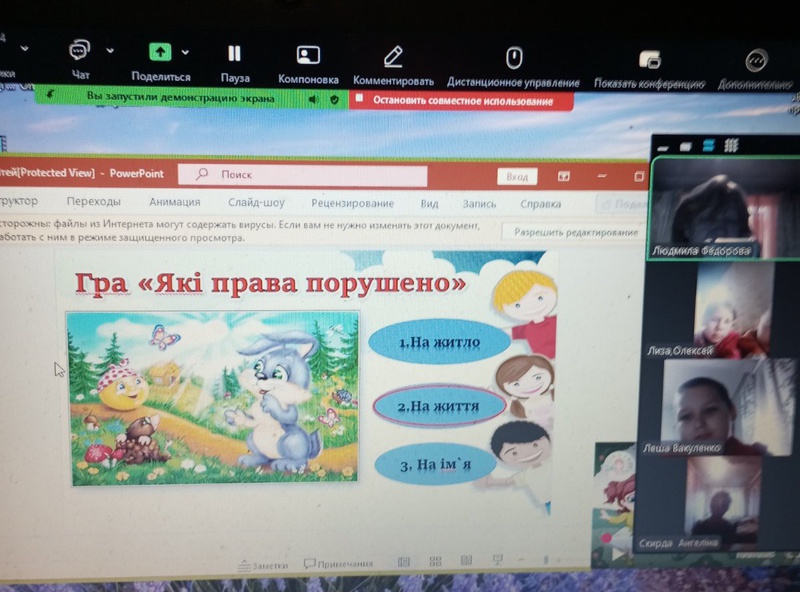Screen dimensions: 800x592
Task: Click the Вход sign-in button
Action: click(516, 176)
